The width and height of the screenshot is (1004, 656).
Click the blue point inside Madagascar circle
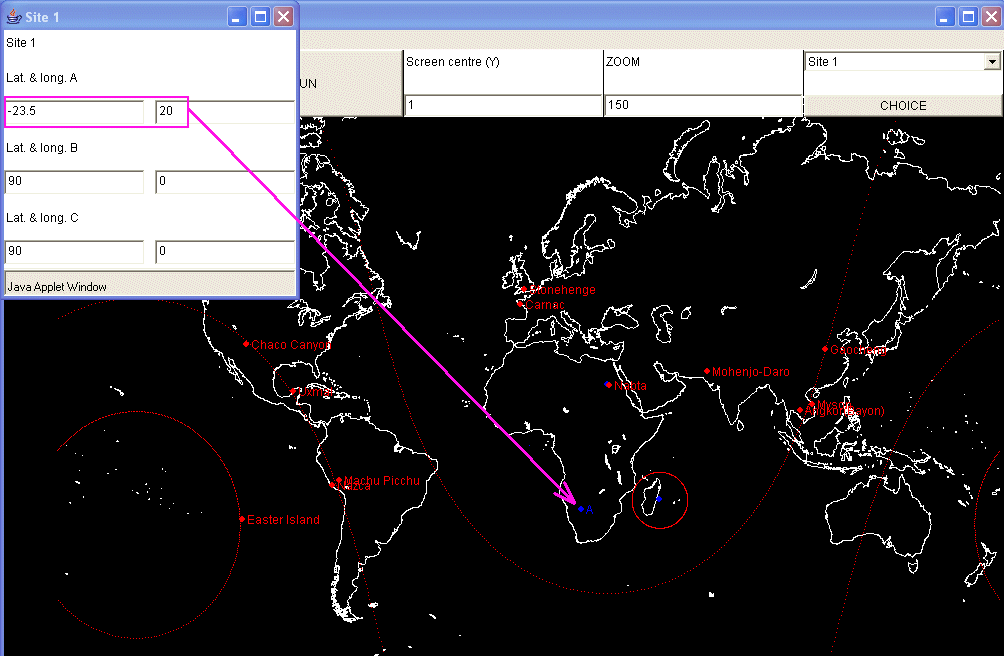tap(659, 499)
